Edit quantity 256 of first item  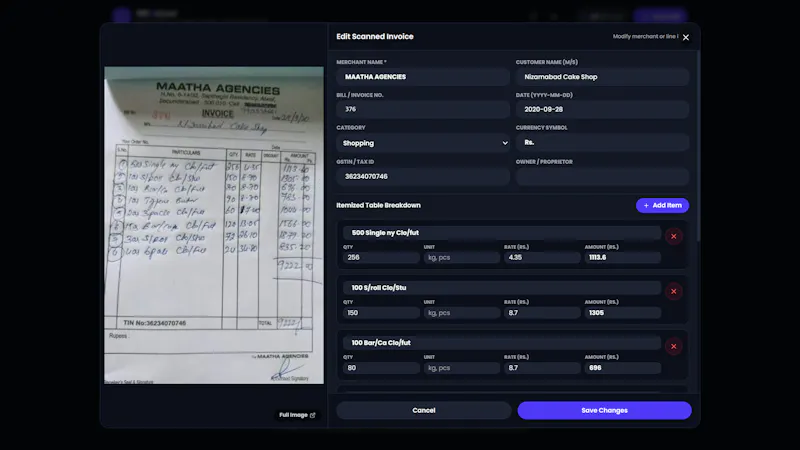pyautogui.click(x=381, y=258)
